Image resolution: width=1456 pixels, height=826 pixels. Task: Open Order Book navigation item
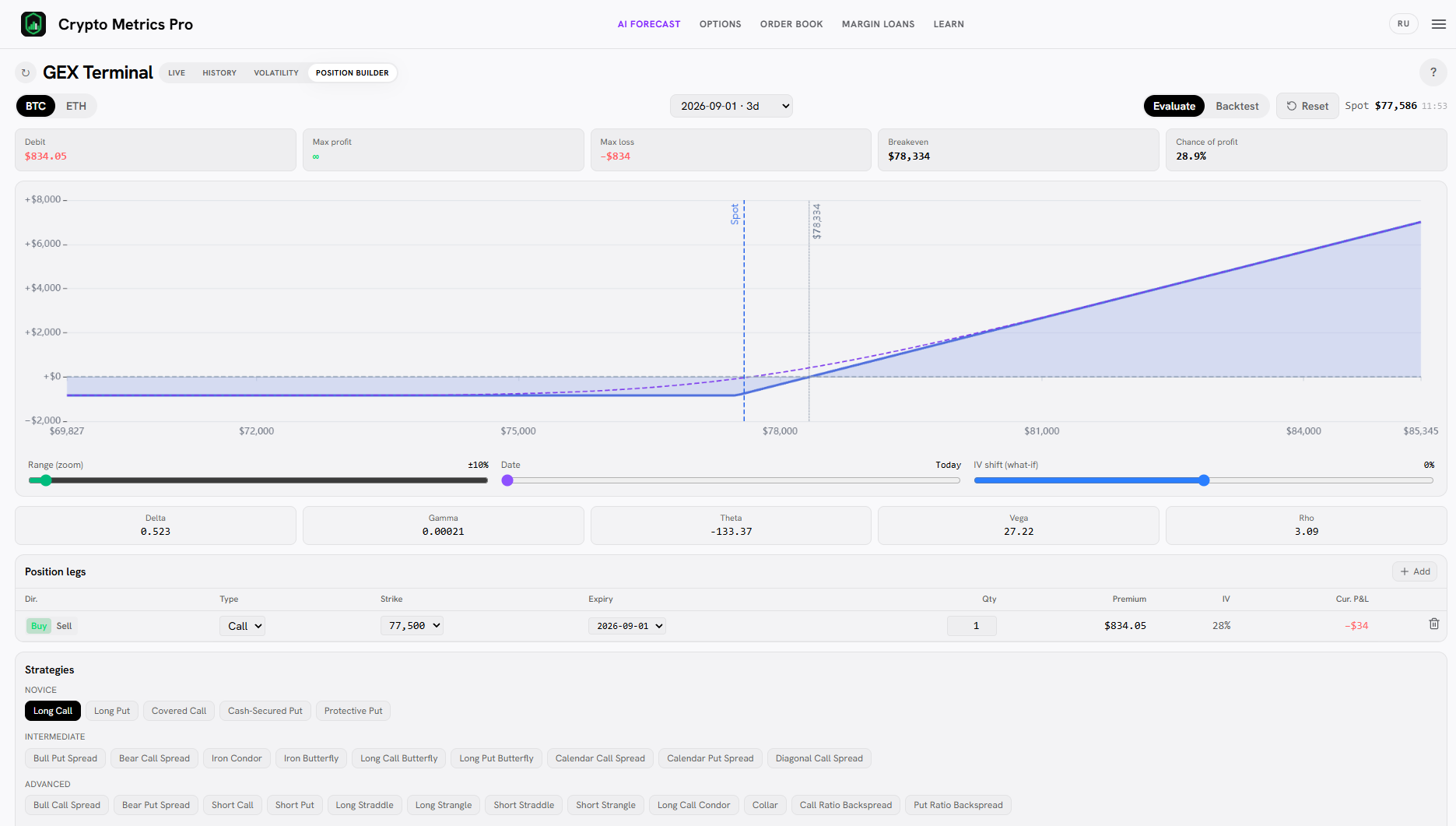tap(791, 24)
